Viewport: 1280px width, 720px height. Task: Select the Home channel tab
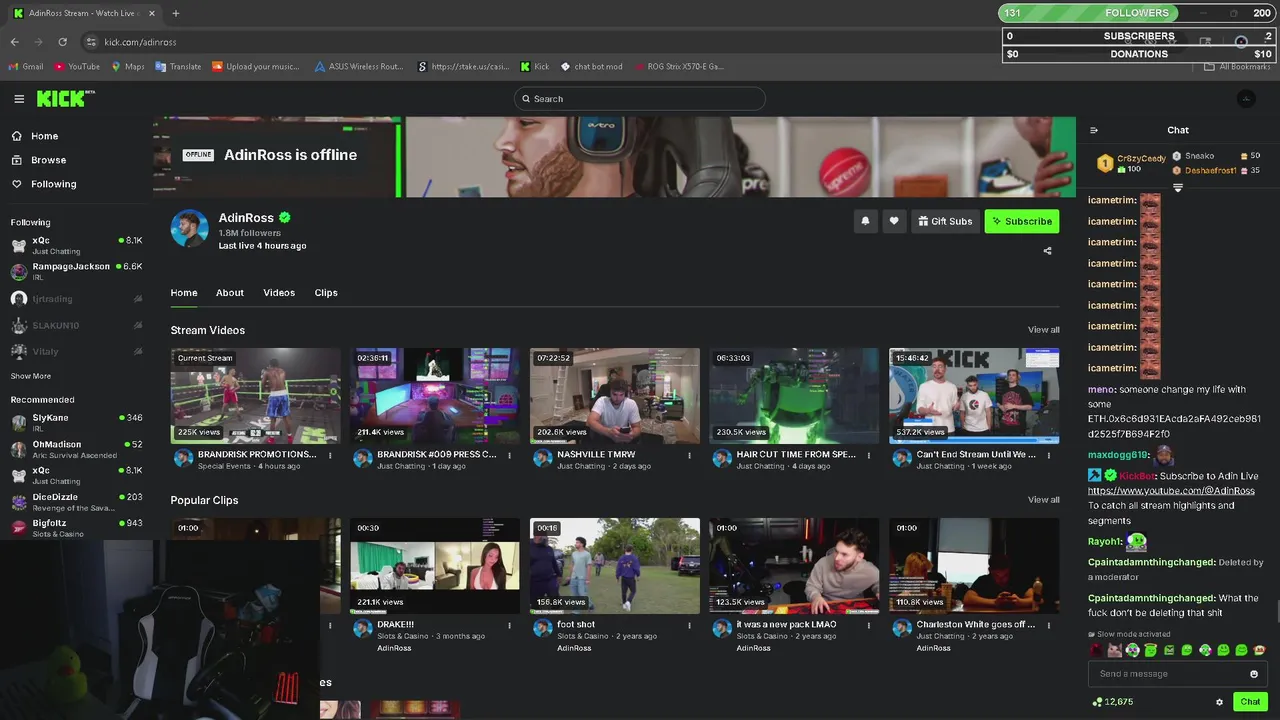coord(184,293)
